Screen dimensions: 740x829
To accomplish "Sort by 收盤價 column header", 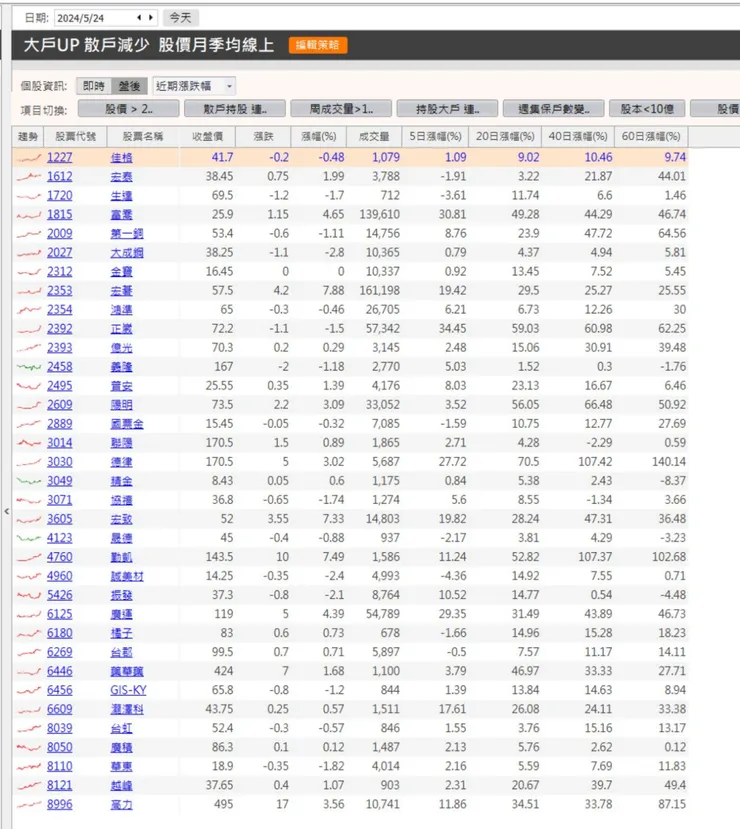I will [x=207, y=136].
